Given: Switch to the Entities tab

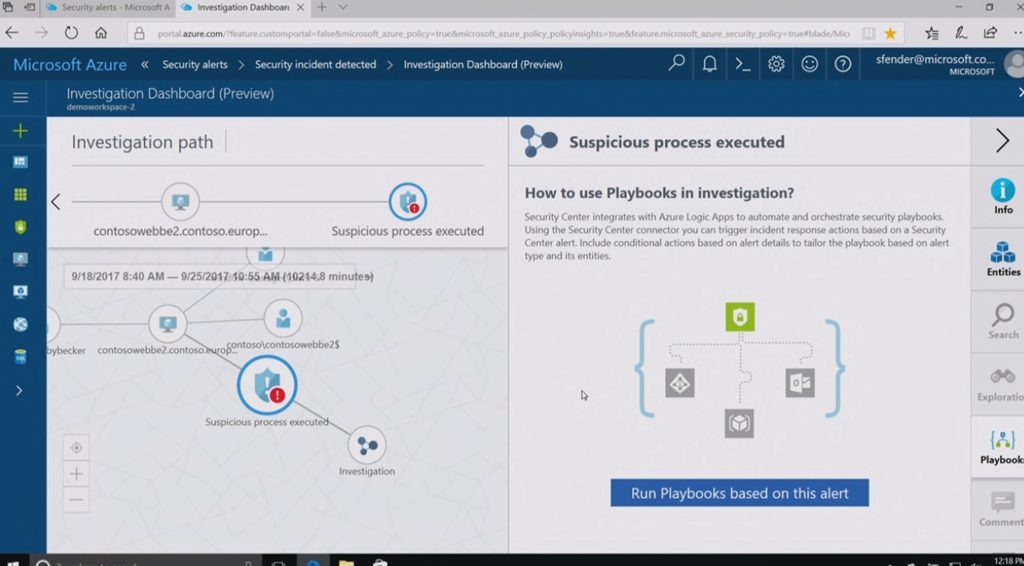Looking at the screenshot, I should (1002, 257).
